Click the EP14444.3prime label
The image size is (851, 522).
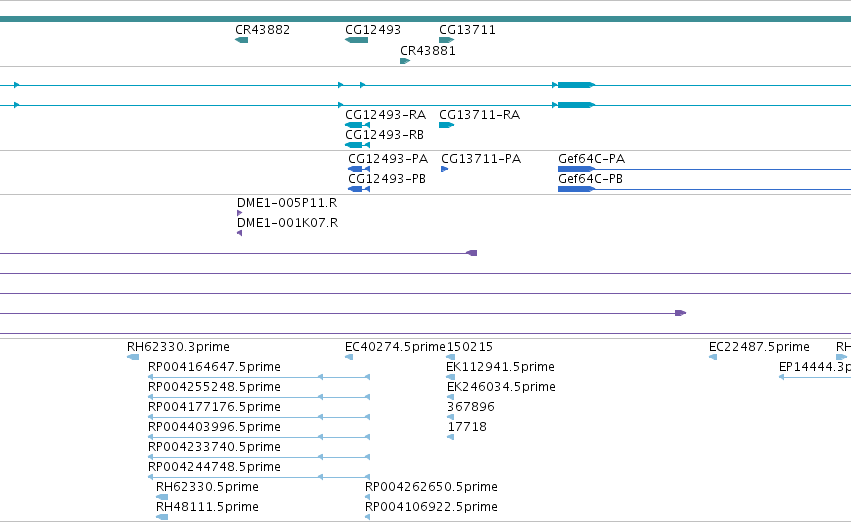[815, 367]
